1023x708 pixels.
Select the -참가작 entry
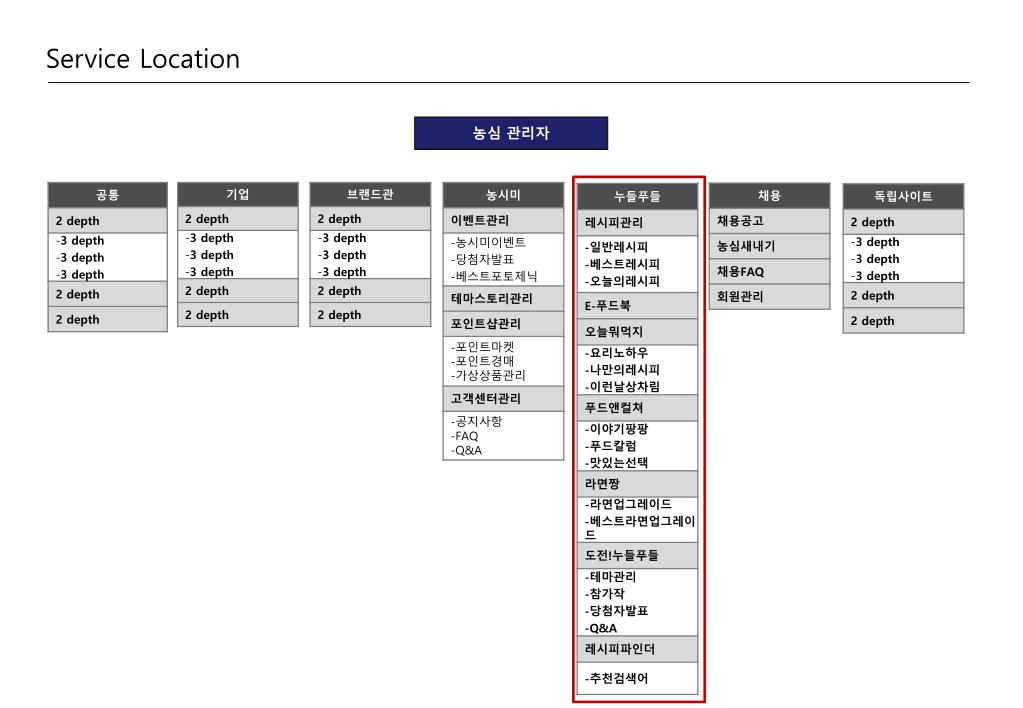pos(604,594)
